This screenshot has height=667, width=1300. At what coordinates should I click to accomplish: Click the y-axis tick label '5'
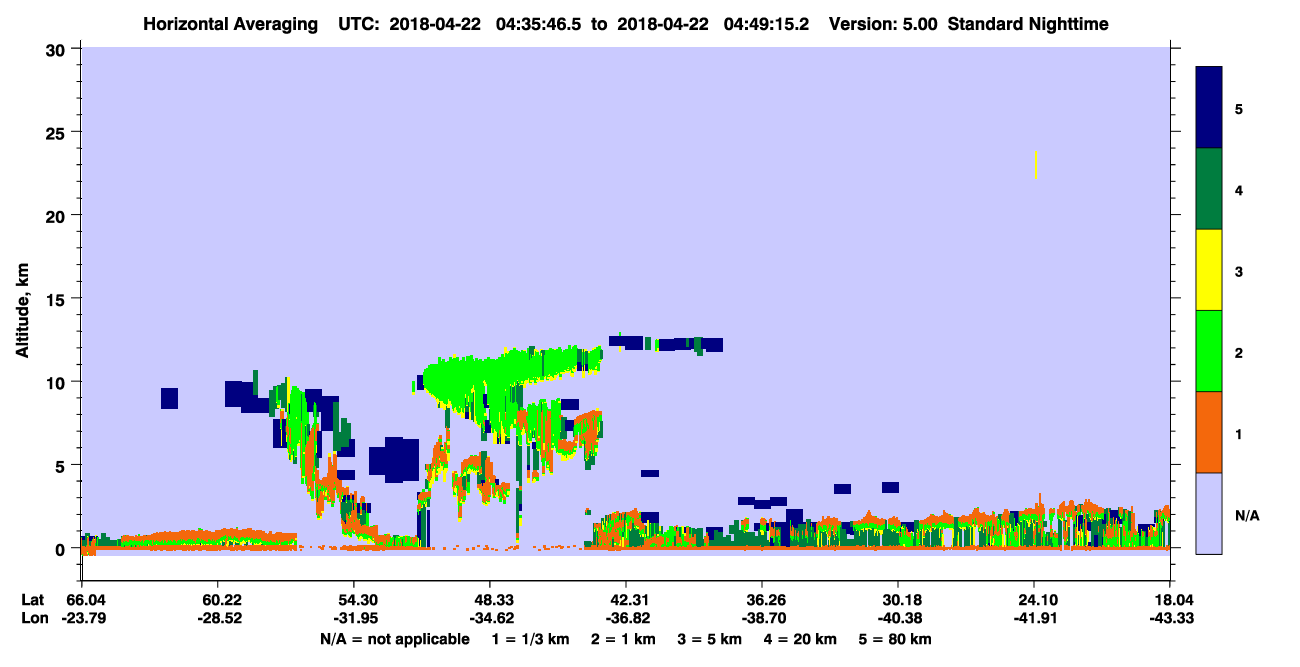(62, 465)
